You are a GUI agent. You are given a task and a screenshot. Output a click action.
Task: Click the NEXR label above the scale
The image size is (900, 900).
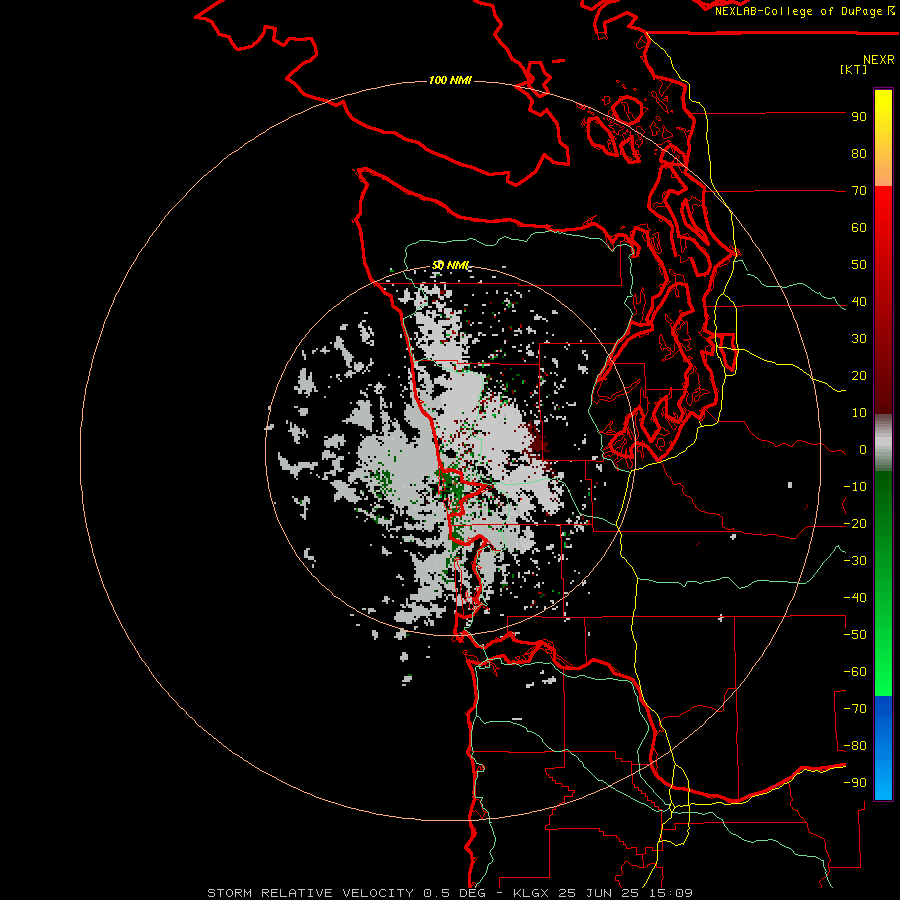[x=878, y=60]
